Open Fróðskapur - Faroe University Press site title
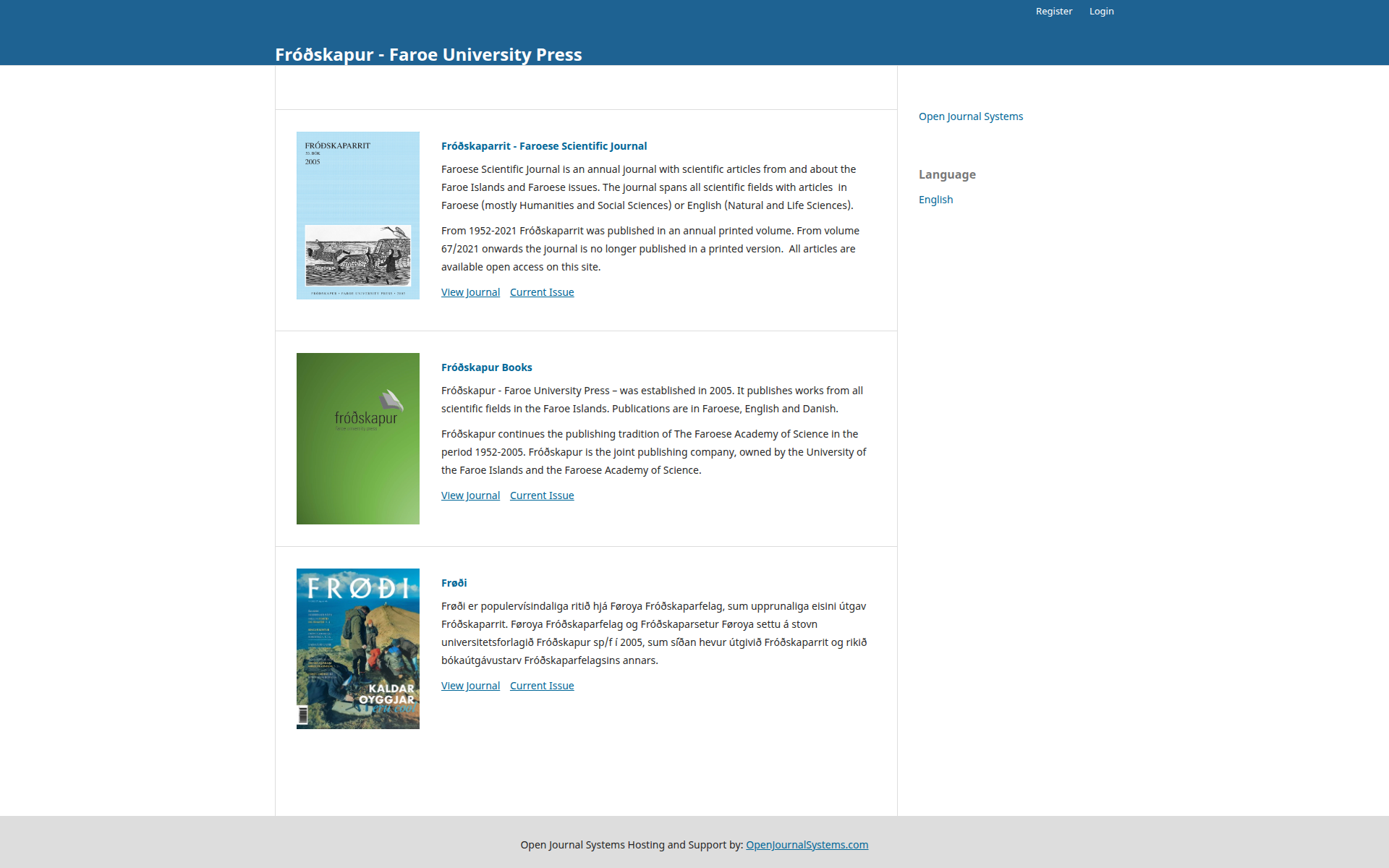Screen dimensions: 1389x868 coord(428,54)
